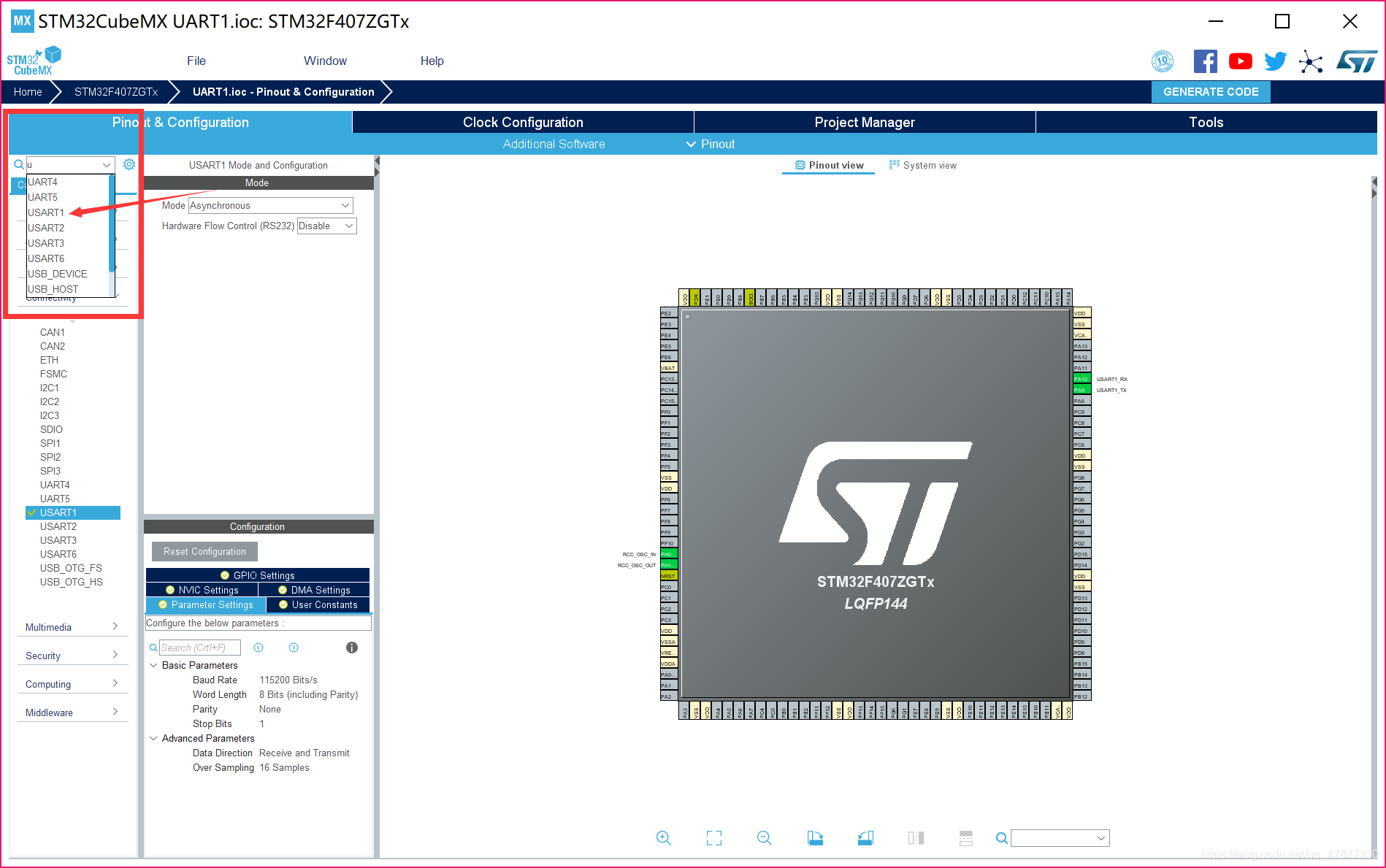Open Hardware Flow Control Disable dropdown
Viewport: 1386px width, 868px height.
coord(326,226)
